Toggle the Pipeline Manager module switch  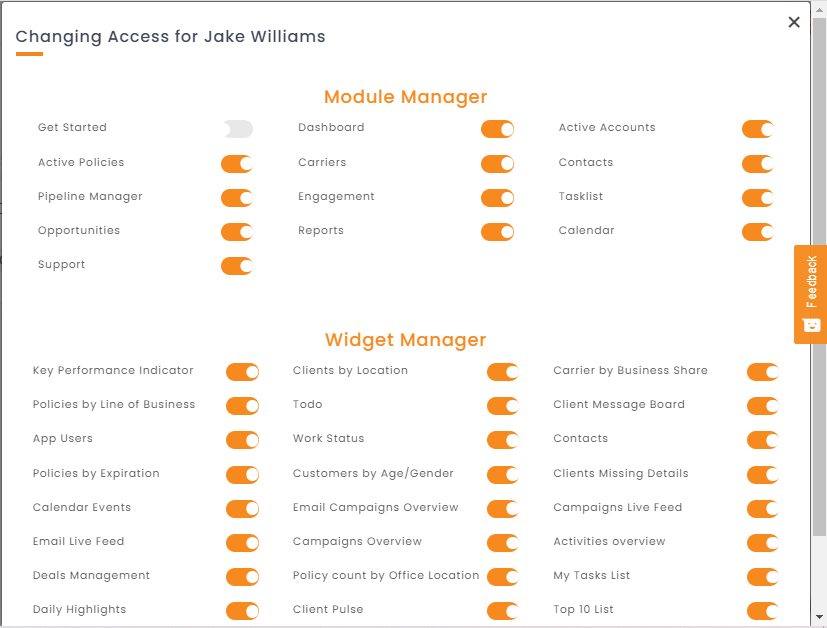coord(237,198)
